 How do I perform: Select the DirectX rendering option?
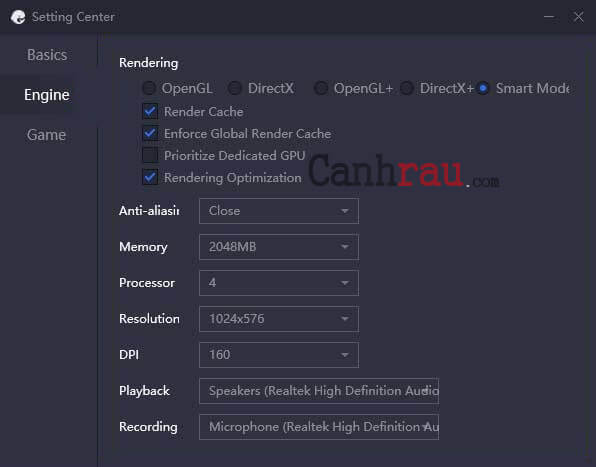(x=235, y=88)
